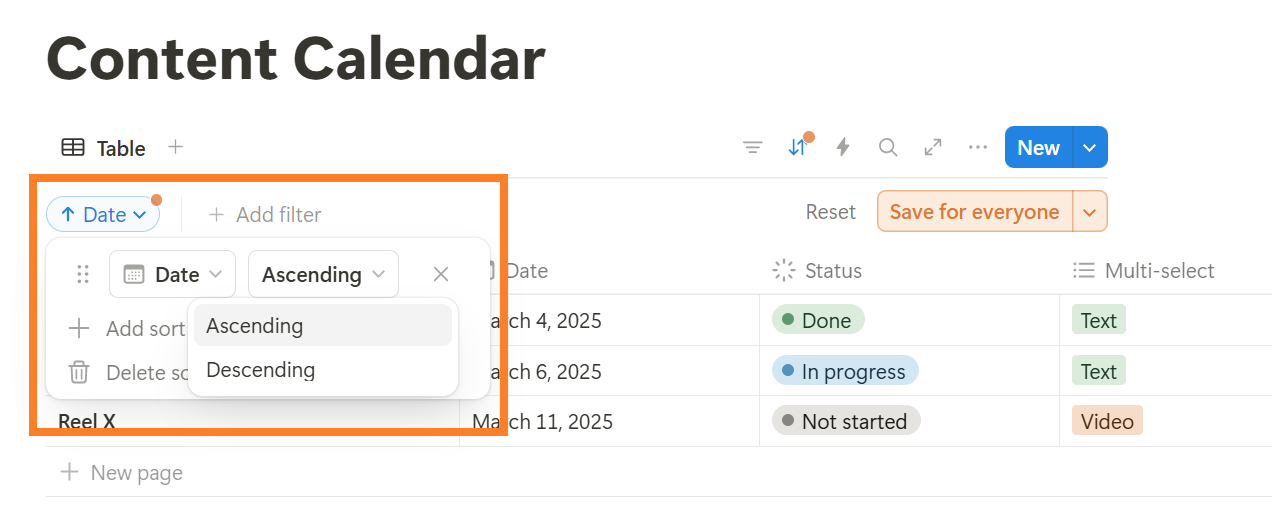The width and height of the screenshot is (1272, 519).
Task: Switch to the Table view tab
Action: pyautogui.click(x=104, y=148)
